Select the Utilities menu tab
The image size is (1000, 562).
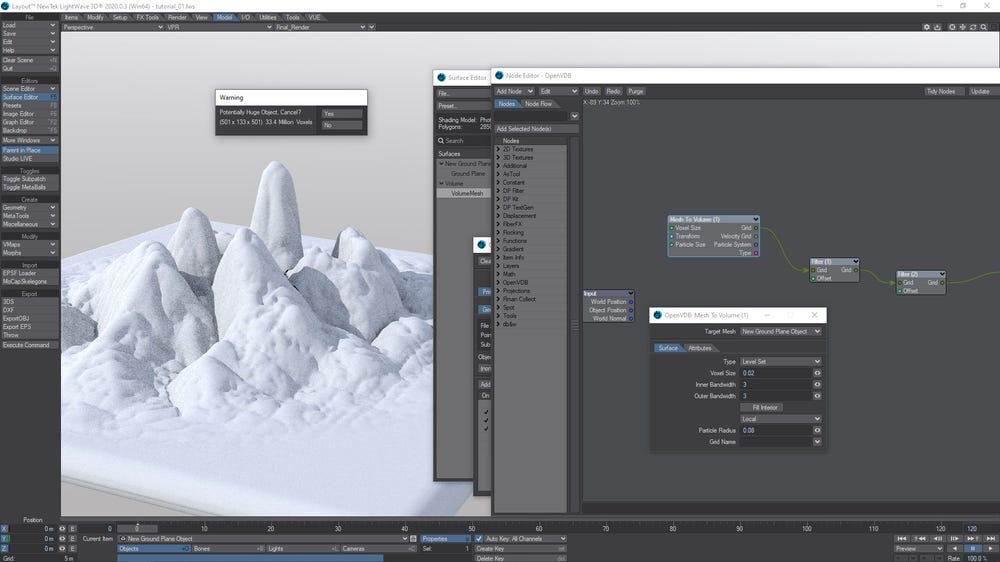(268, 17)
